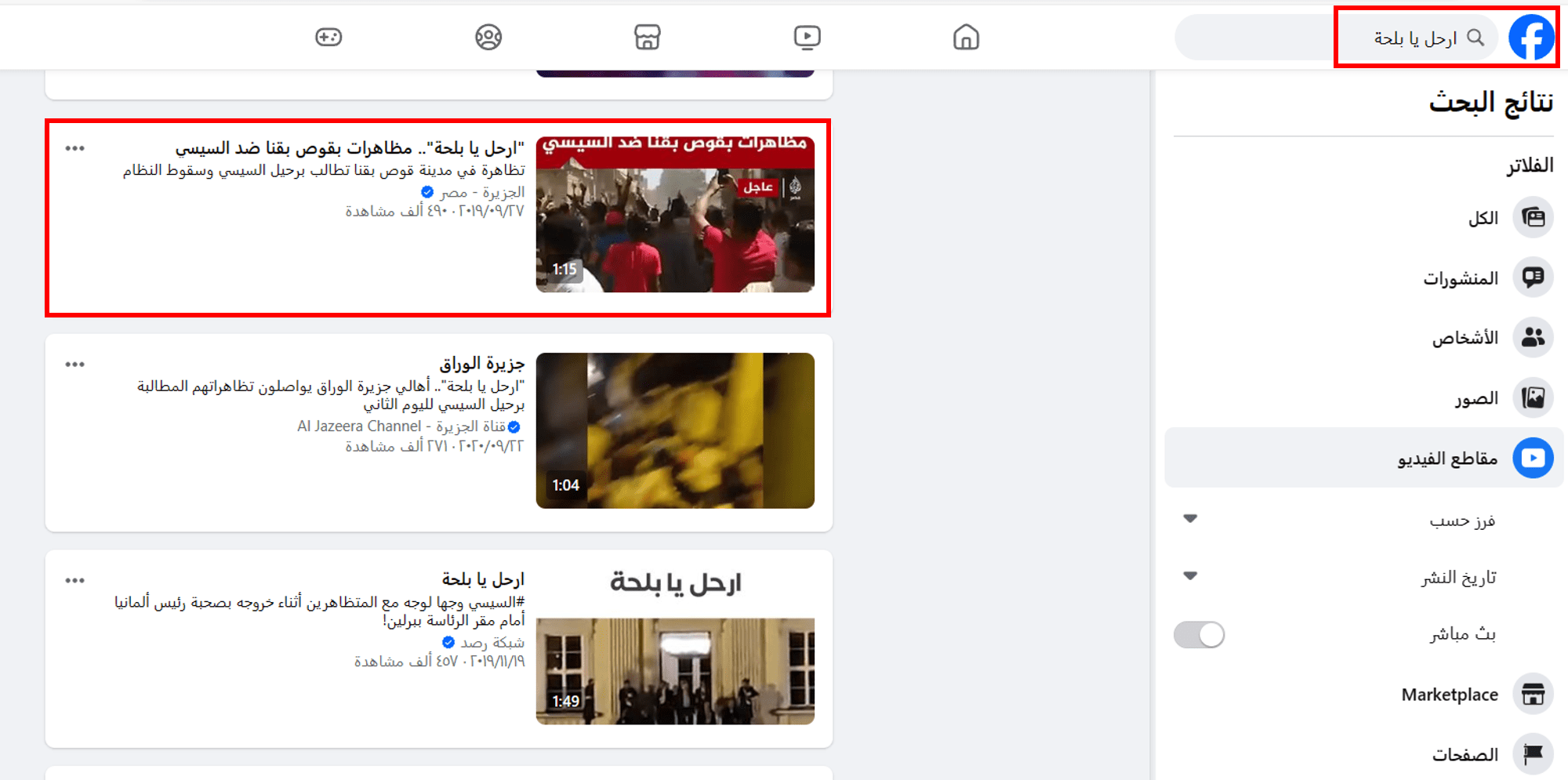This screenshot has height=780, width=1568.
Task: Choose the الأشخاص filter label
Action: (x=1465, y=338)
